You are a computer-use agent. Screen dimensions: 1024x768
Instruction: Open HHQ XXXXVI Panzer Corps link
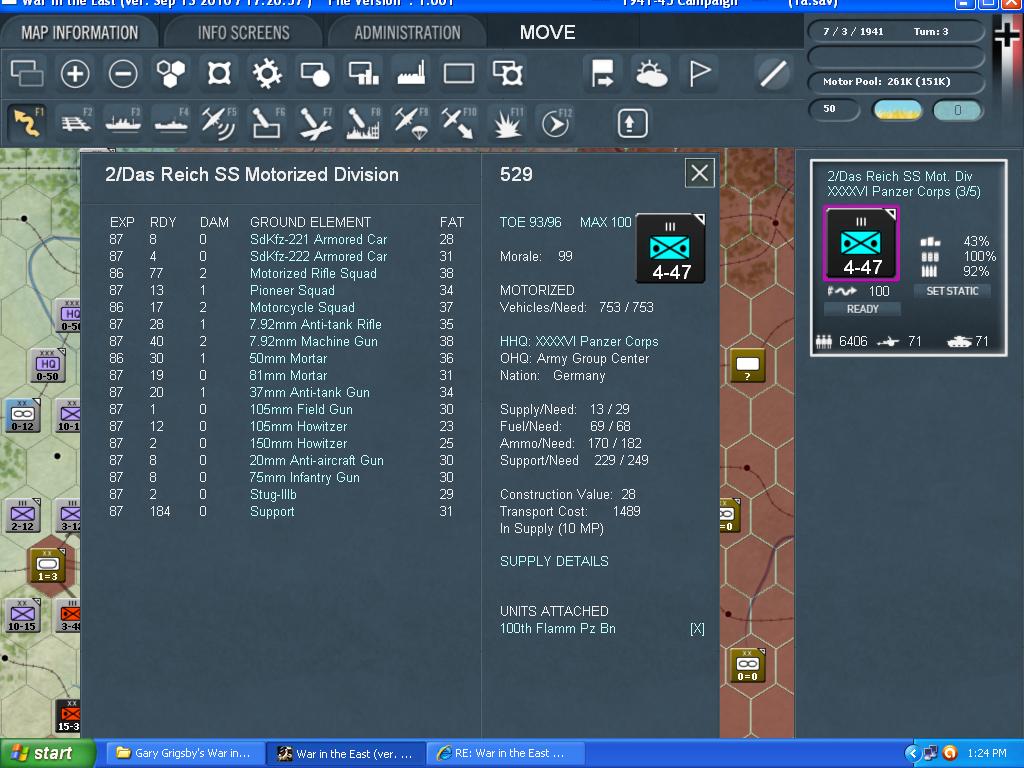tap(579, 342)
